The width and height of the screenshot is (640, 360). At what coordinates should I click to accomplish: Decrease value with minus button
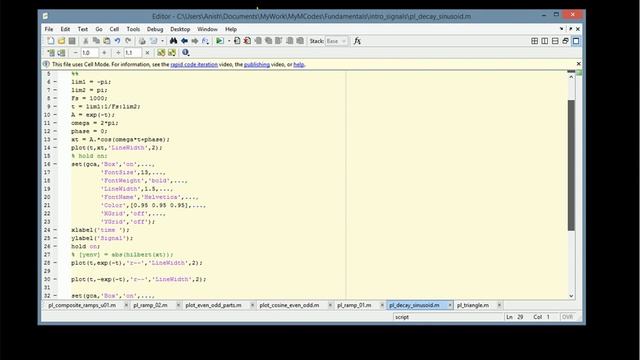(75, 53)
